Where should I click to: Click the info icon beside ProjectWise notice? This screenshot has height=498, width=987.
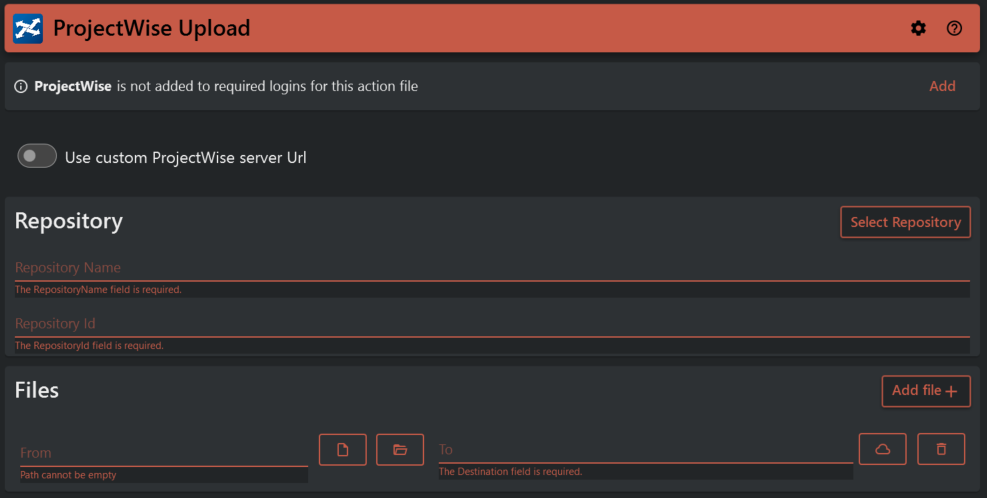(21, 86)
